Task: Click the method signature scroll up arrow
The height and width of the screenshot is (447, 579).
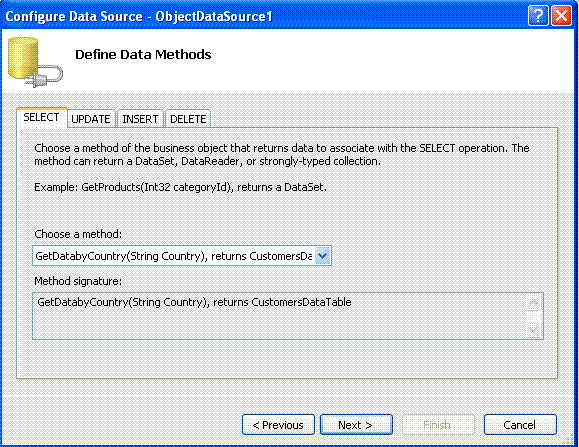Action: point(534,303)
